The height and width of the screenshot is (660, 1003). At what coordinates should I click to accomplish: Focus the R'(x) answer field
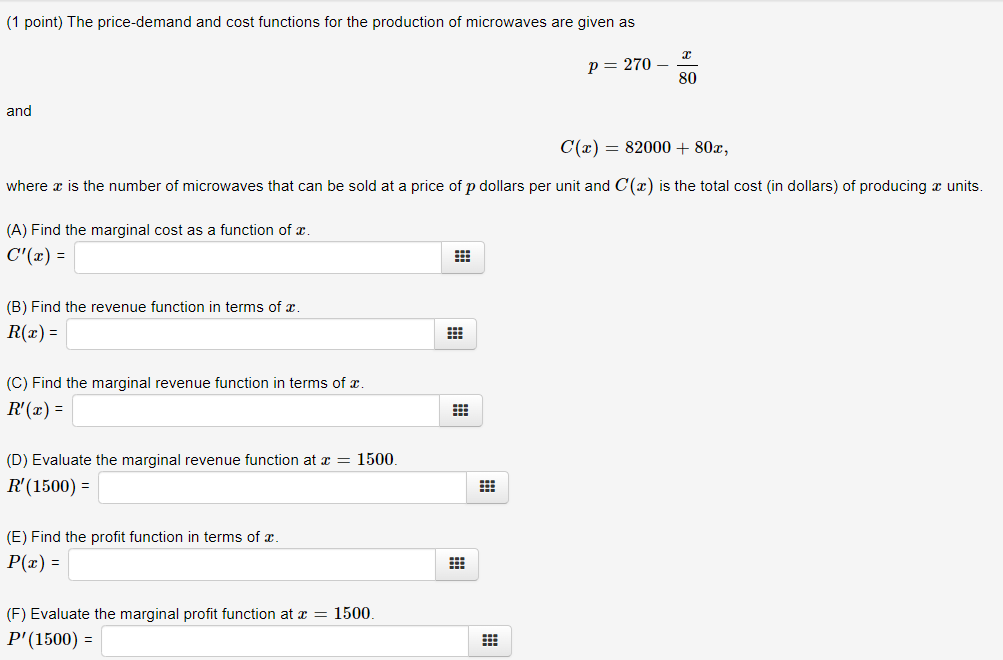coord(255,410)
